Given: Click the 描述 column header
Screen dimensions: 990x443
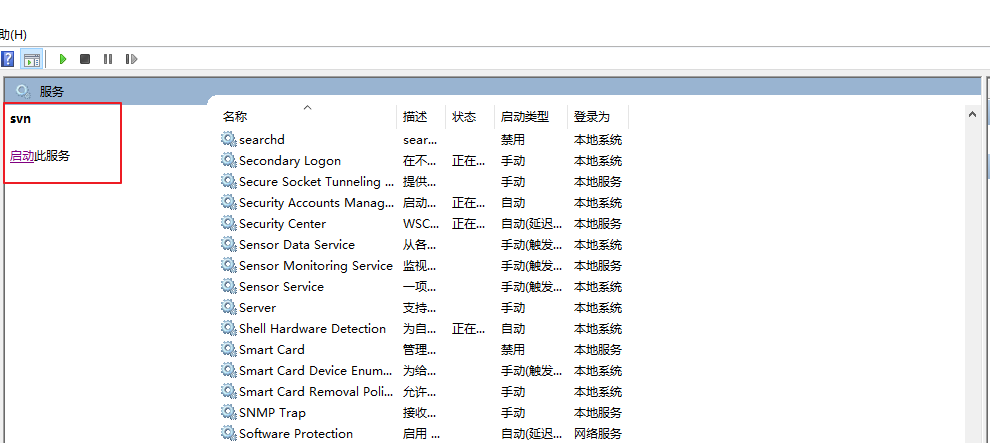Looking at the screenshot, I should (x=415, y=117).
